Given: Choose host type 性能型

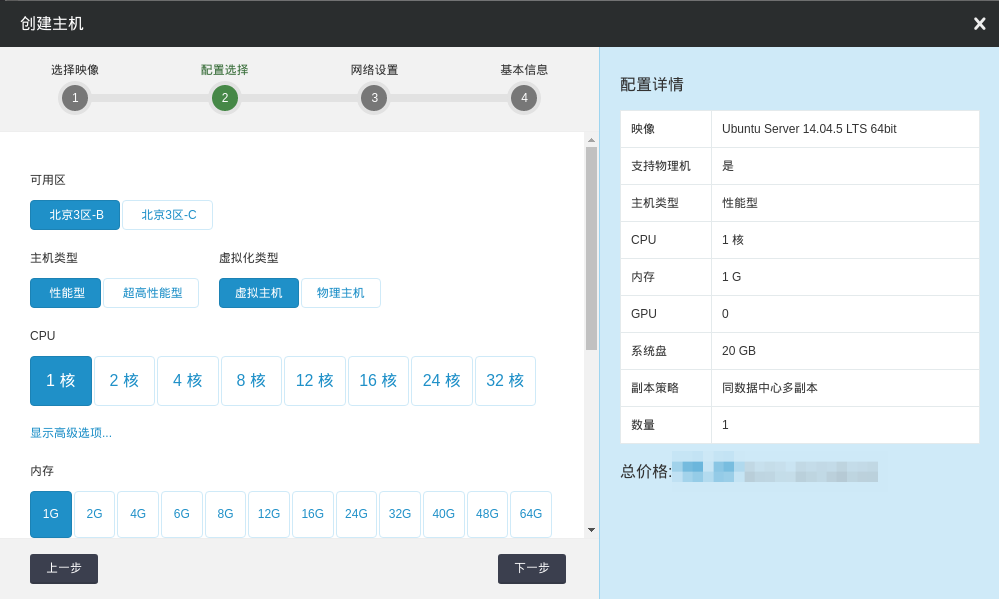Looking at the screenshot, I should (66, 293).
